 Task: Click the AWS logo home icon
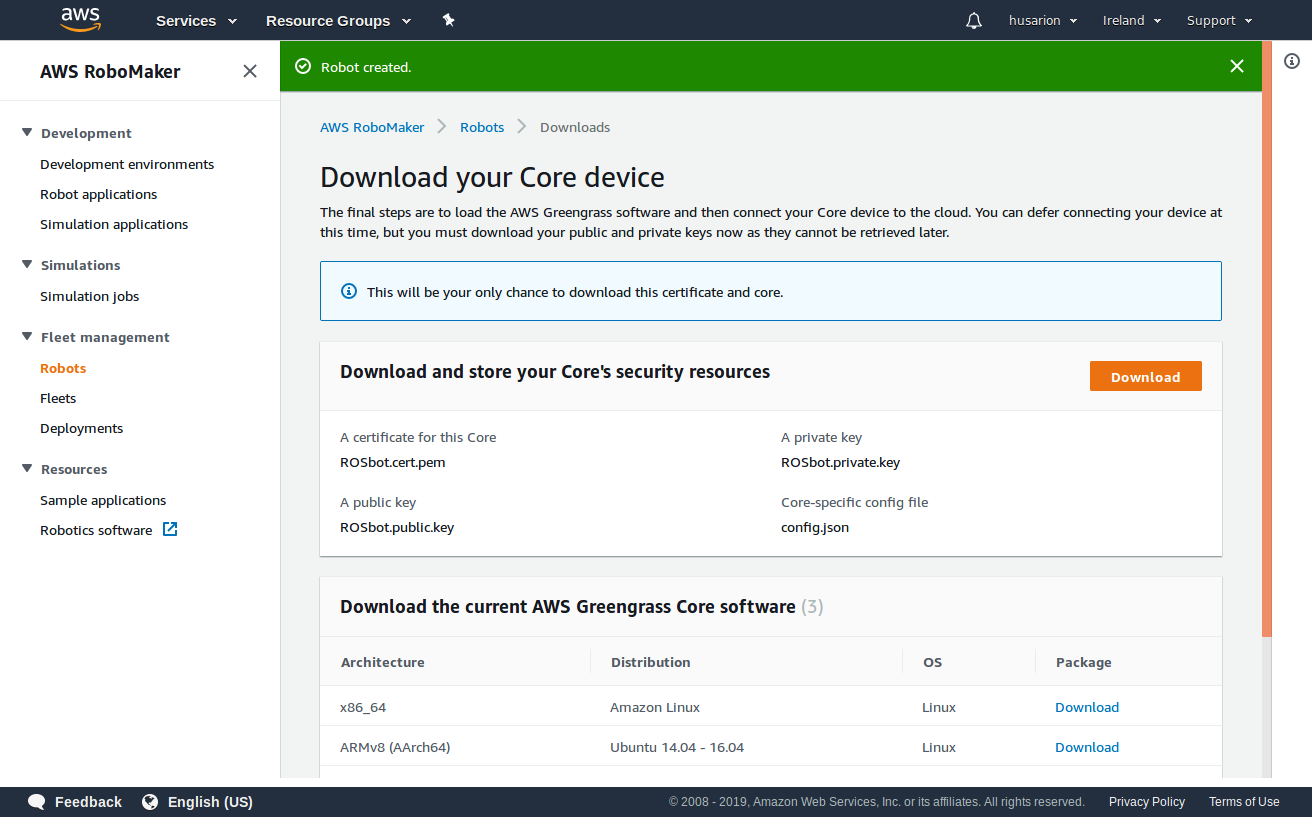coord(80,19)
